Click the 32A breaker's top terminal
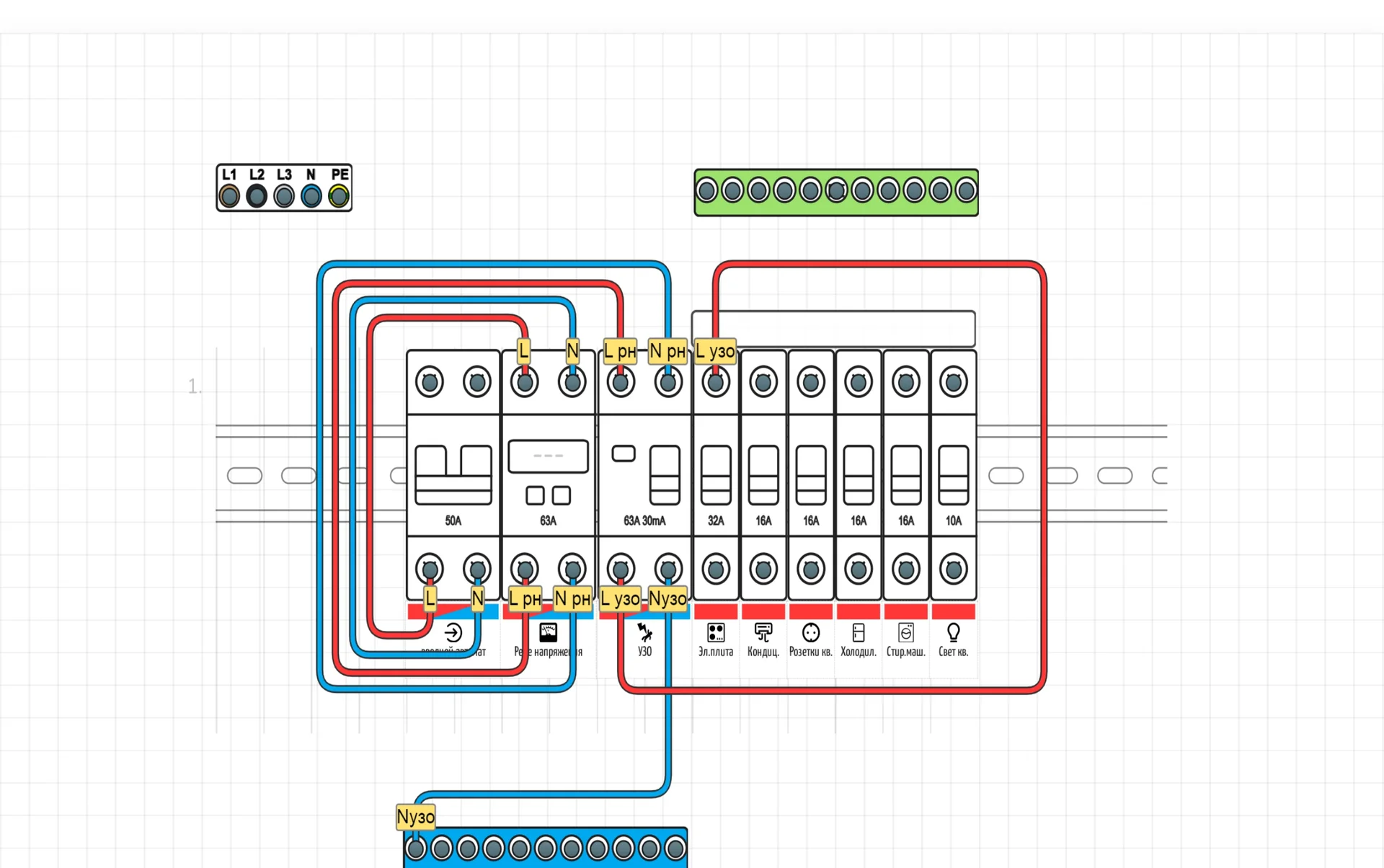The width and height of the screenshot is (1384, 868). pos(716,382)
